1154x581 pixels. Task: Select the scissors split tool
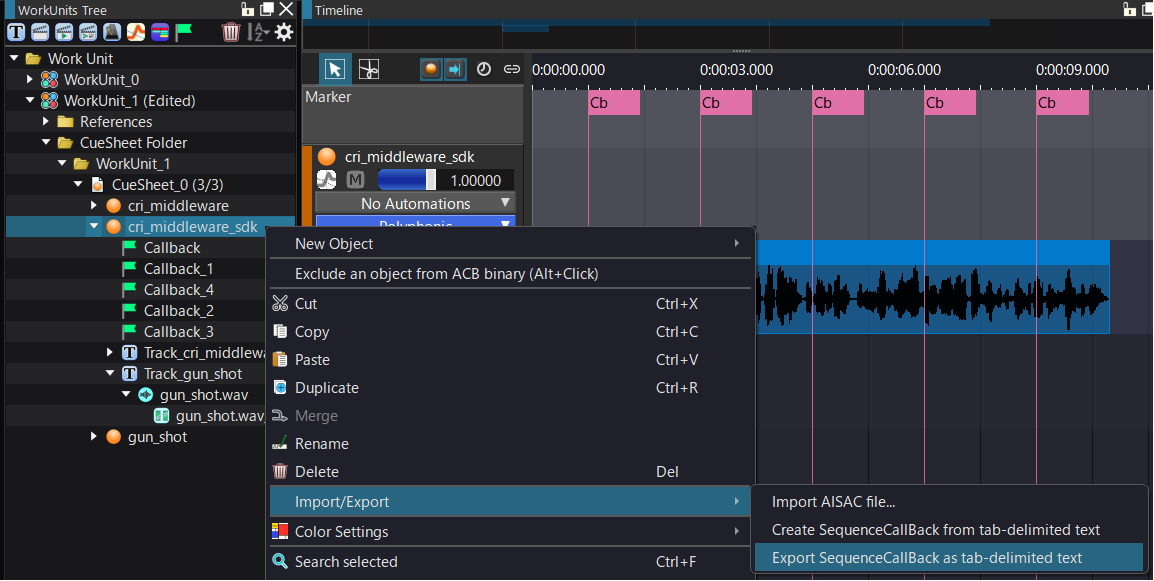pos(369,69)
